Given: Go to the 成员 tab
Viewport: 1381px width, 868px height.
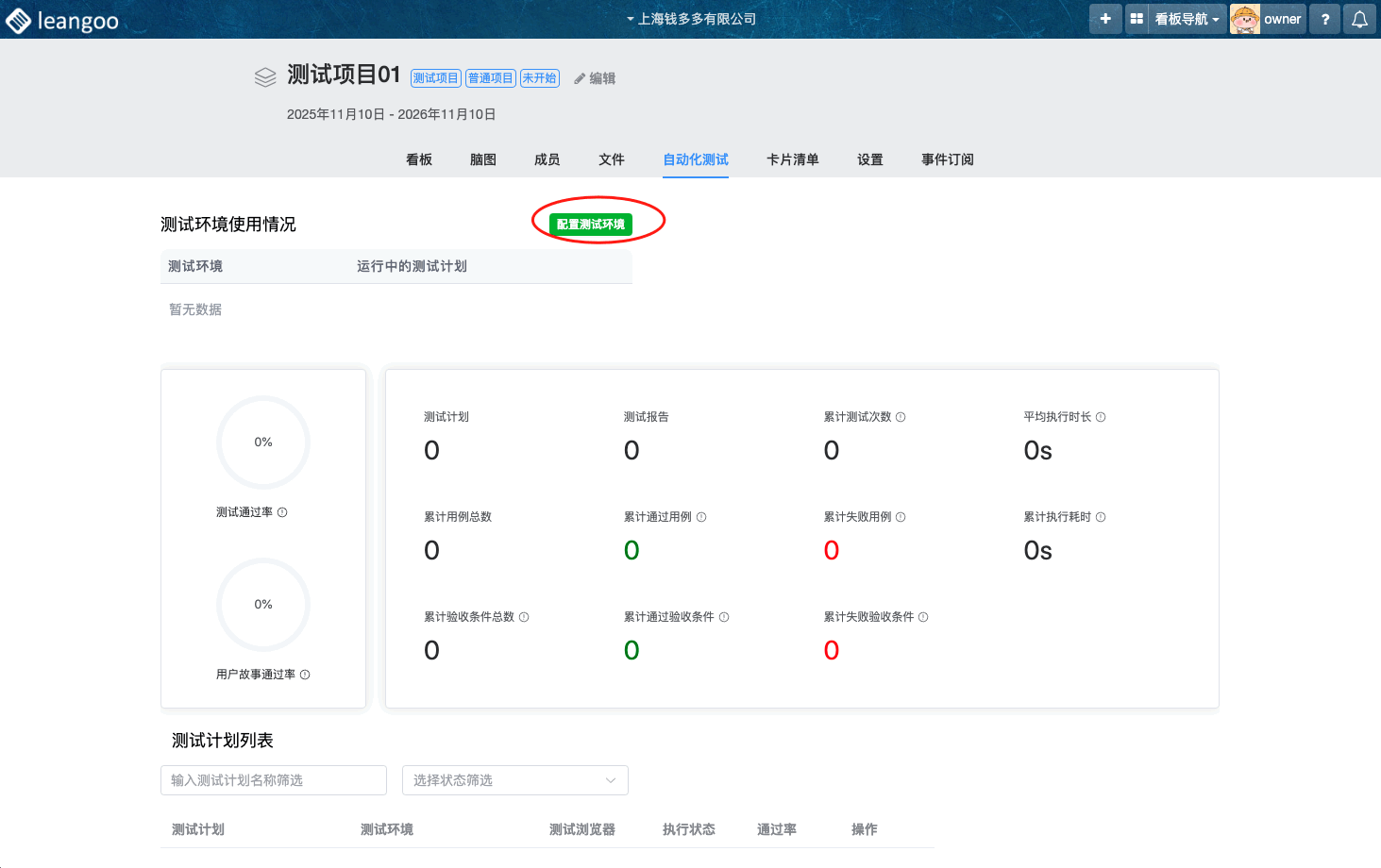Looking at the screenshot, I should (x=547, y=159).
